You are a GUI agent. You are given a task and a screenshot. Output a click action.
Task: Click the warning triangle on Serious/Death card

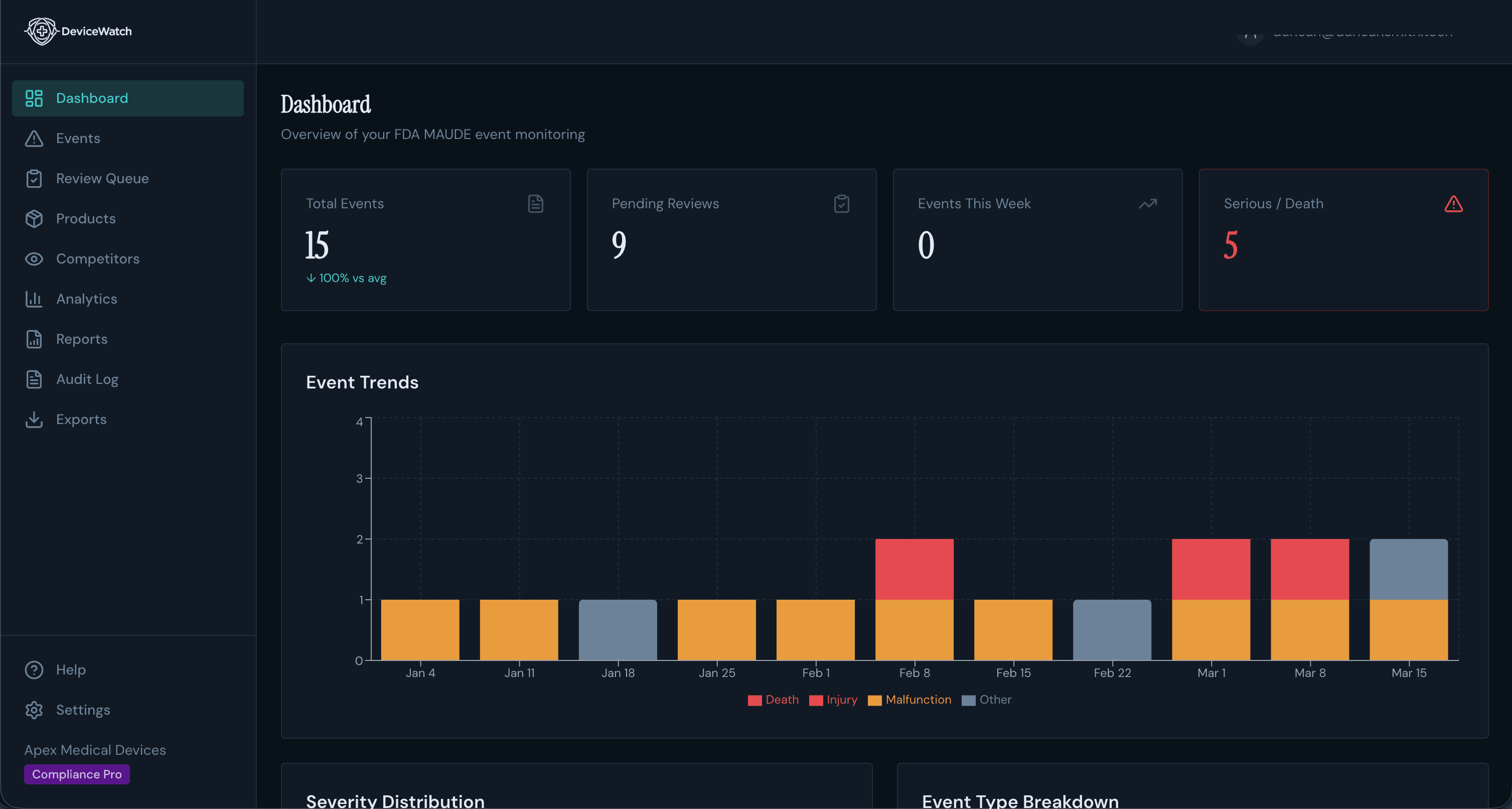(1453, 204)
